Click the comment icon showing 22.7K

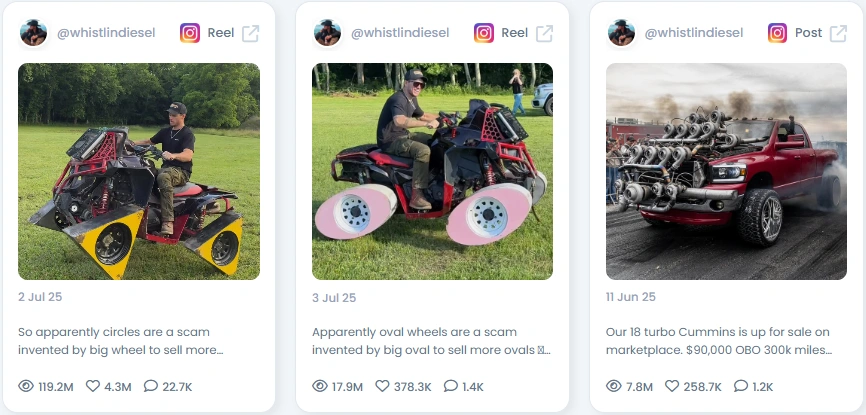(150, 386)
